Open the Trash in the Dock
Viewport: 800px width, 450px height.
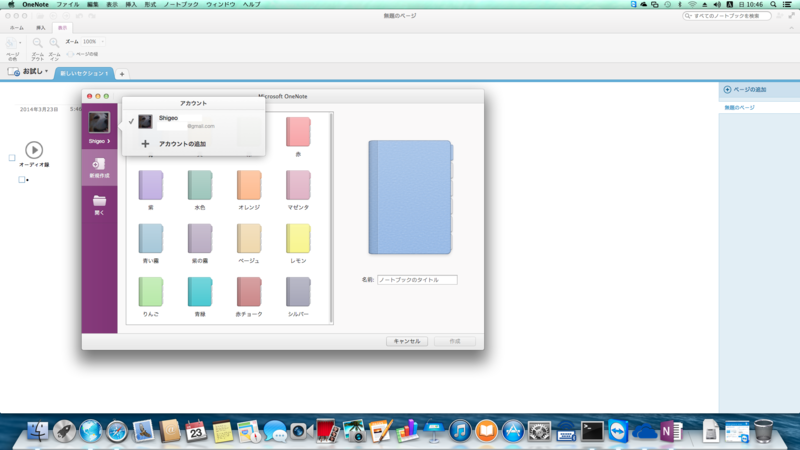tap(764, 431)
